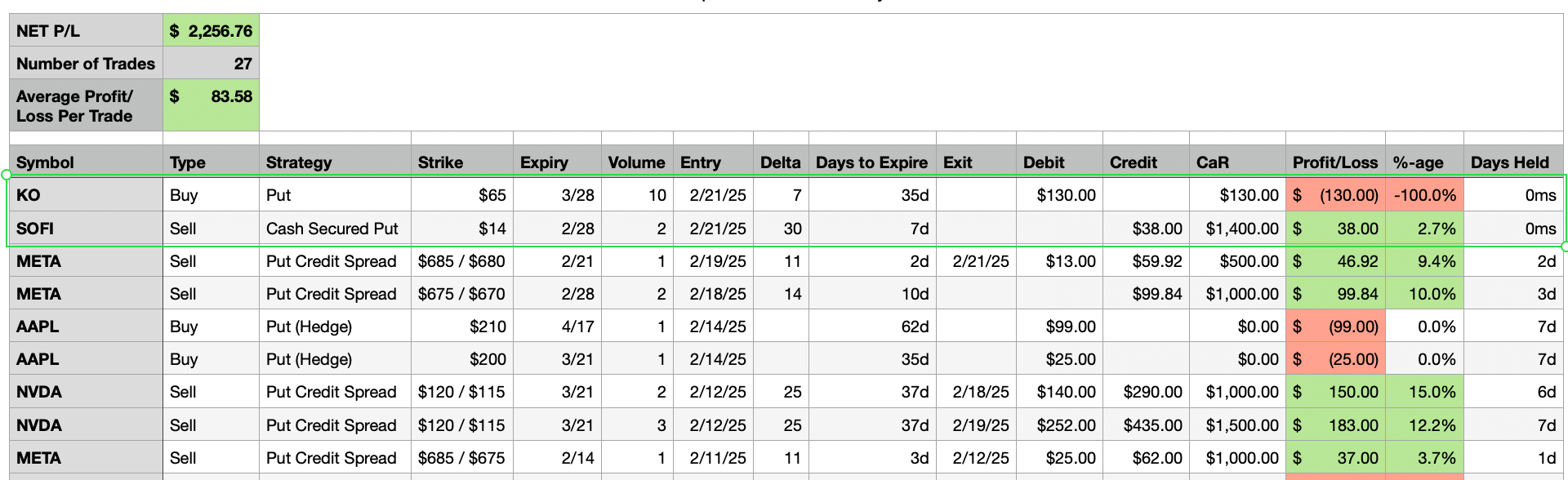1568x480 pixels.
Task: Click the AAPL $210 strike cell
Action: 462,327
